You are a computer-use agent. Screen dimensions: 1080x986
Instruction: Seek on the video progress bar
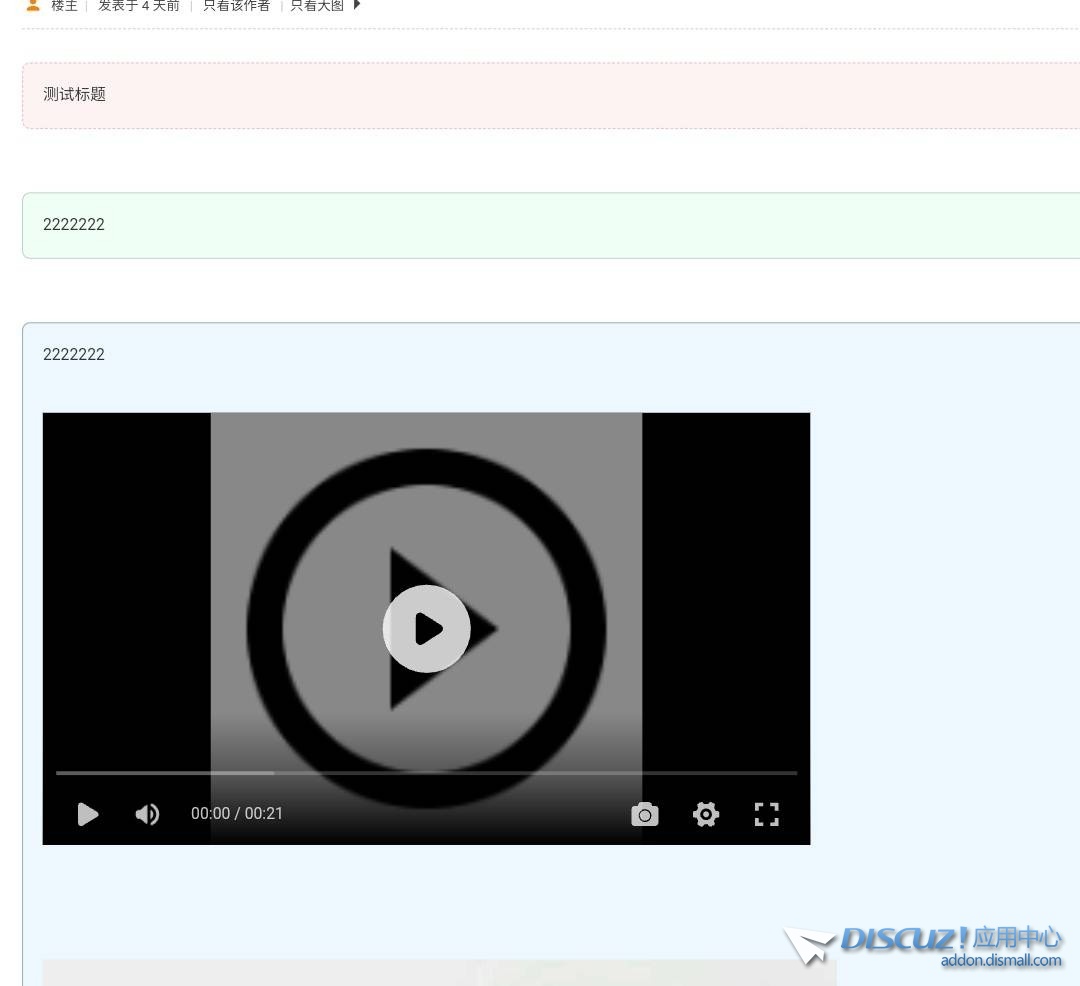pos(426,773)
